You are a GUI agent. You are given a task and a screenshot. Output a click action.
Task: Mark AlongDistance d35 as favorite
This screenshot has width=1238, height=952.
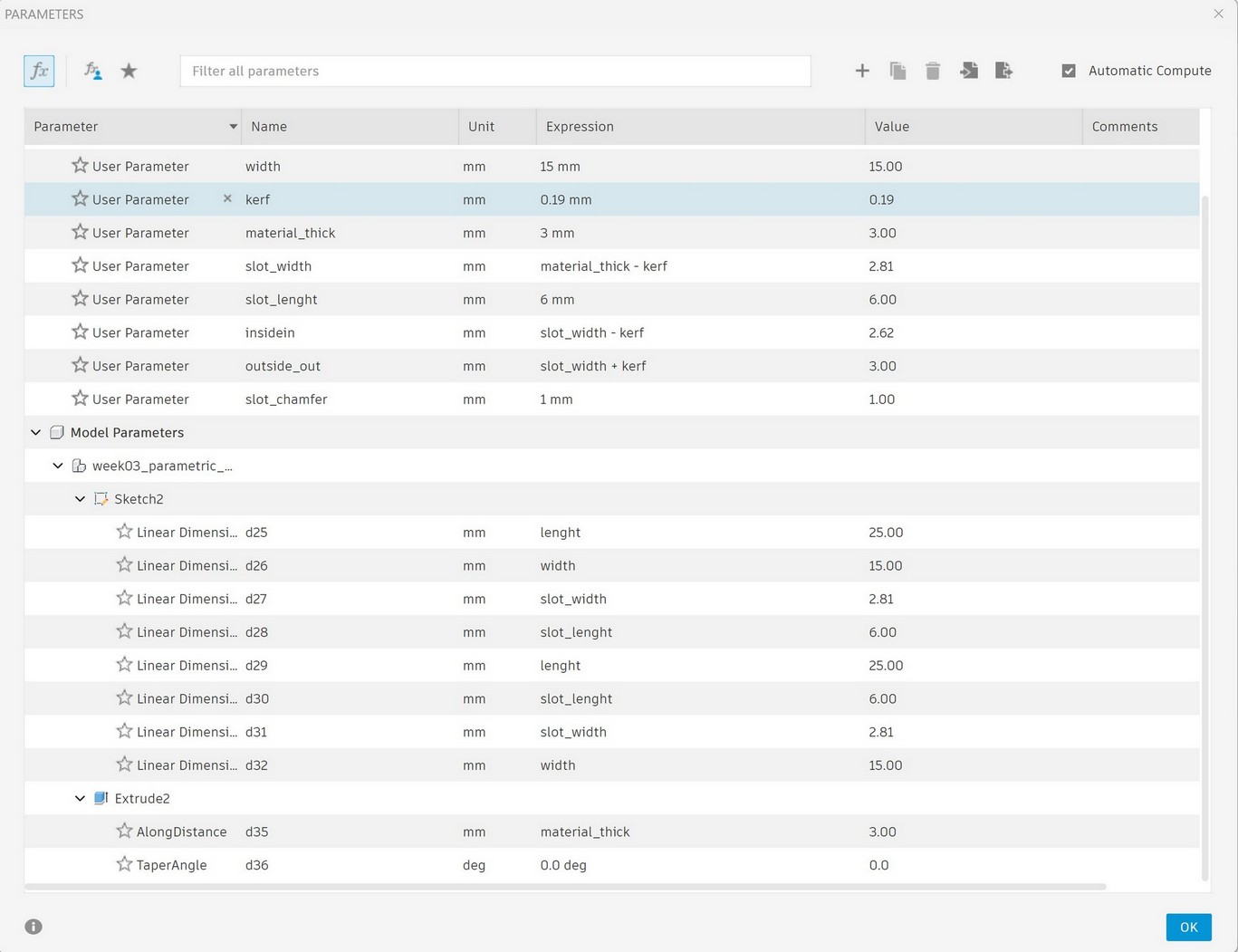124,831
